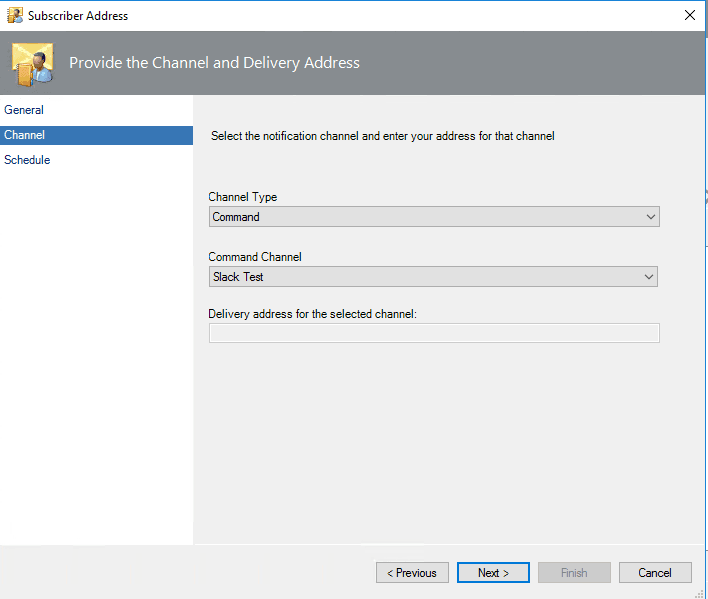The height and width of the screenshot is (599, 708).
Task: Click the resize grip in dialog corner
Action: click(x=699, y=594)
